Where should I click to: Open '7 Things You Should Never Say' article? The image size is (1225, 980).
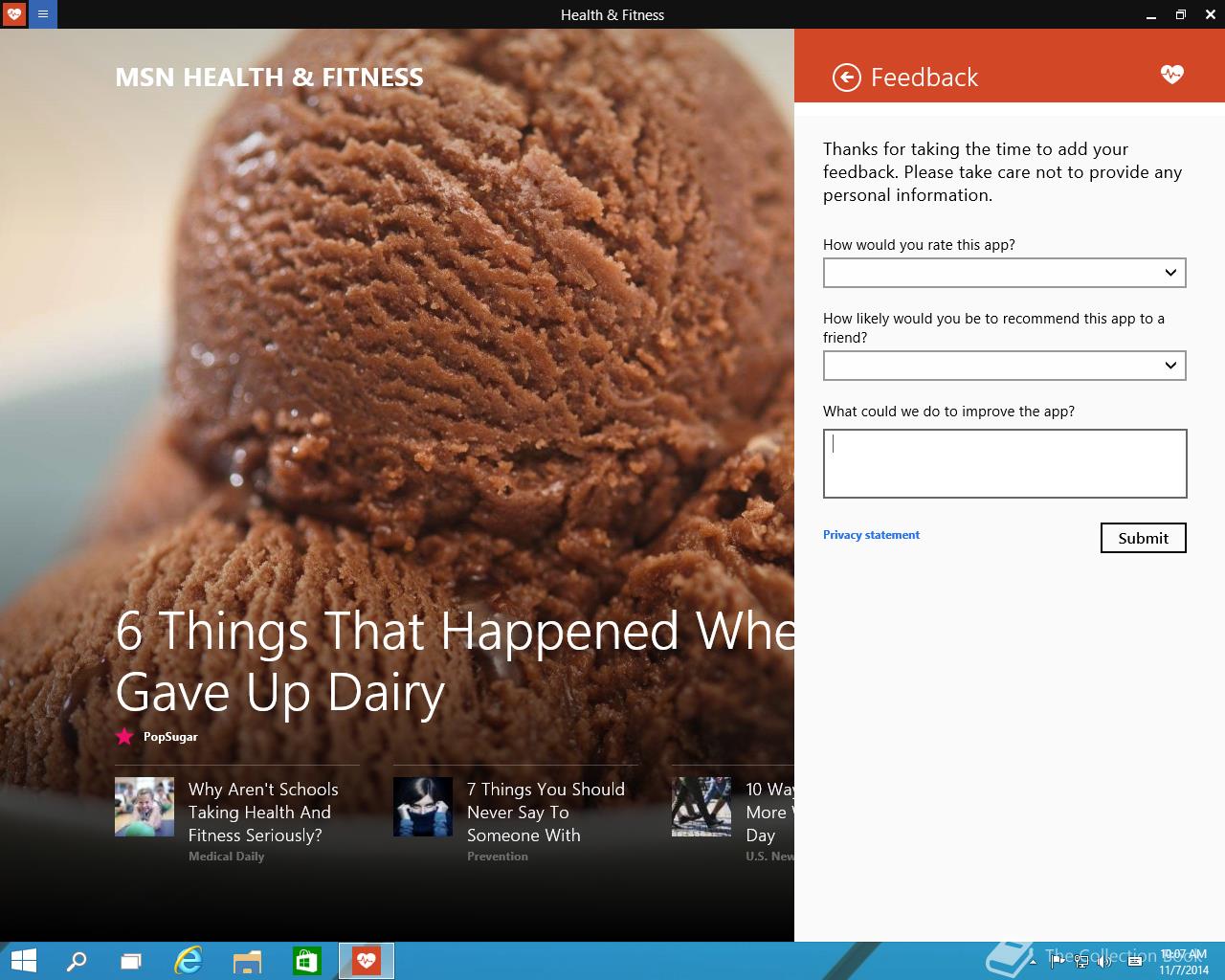tap(546, 812)
